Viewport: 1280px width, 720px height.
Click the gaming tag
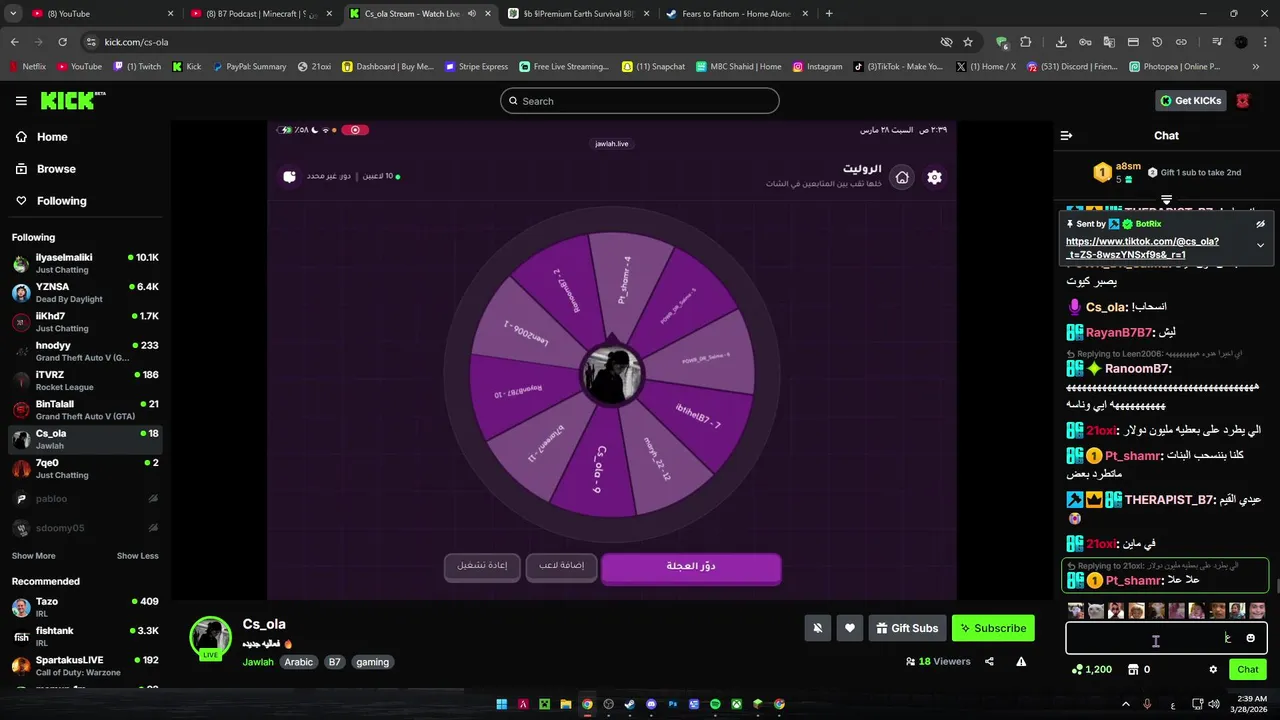(x=372, y=662)
